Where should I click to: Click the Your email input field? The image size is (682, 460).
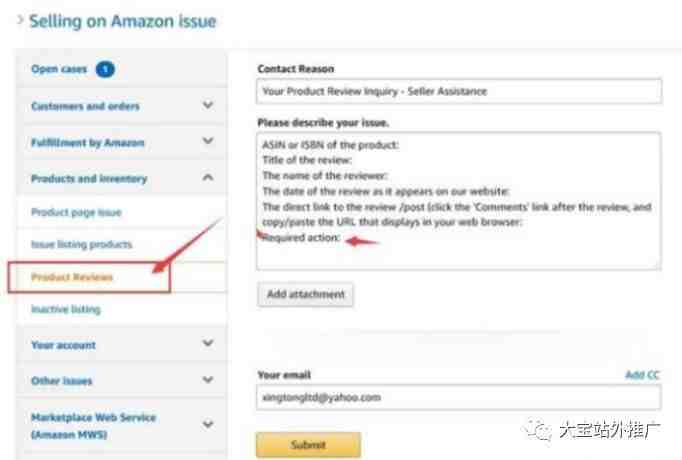pos(459,397)
